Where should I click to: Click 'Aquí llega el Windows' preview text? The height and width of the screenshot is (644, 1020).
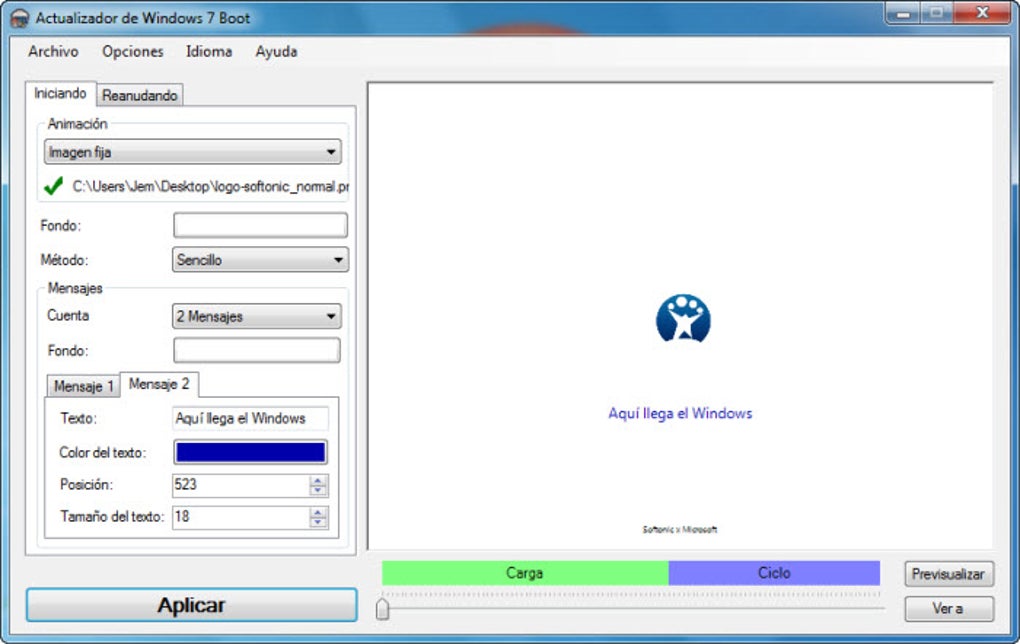pos(680,413)
